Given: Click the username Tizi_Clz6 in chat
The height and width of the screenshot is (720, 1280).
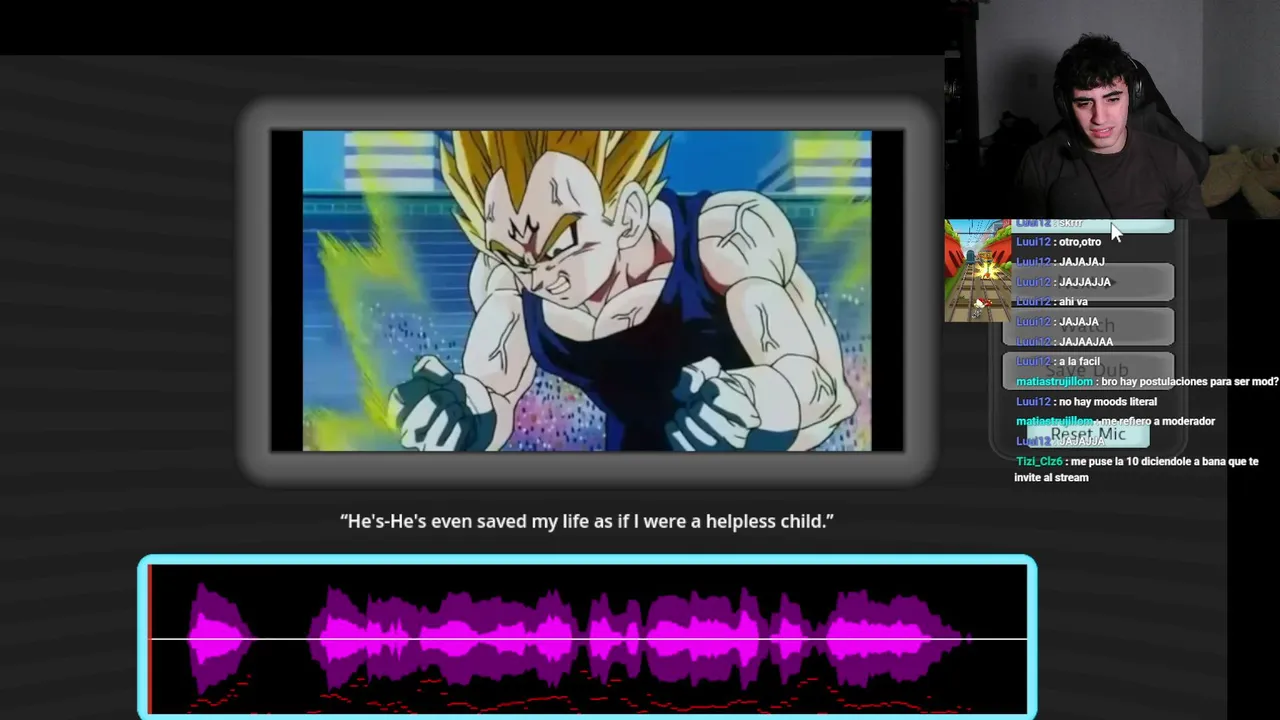Looking at the screenshot, I should click(1039, 462).
